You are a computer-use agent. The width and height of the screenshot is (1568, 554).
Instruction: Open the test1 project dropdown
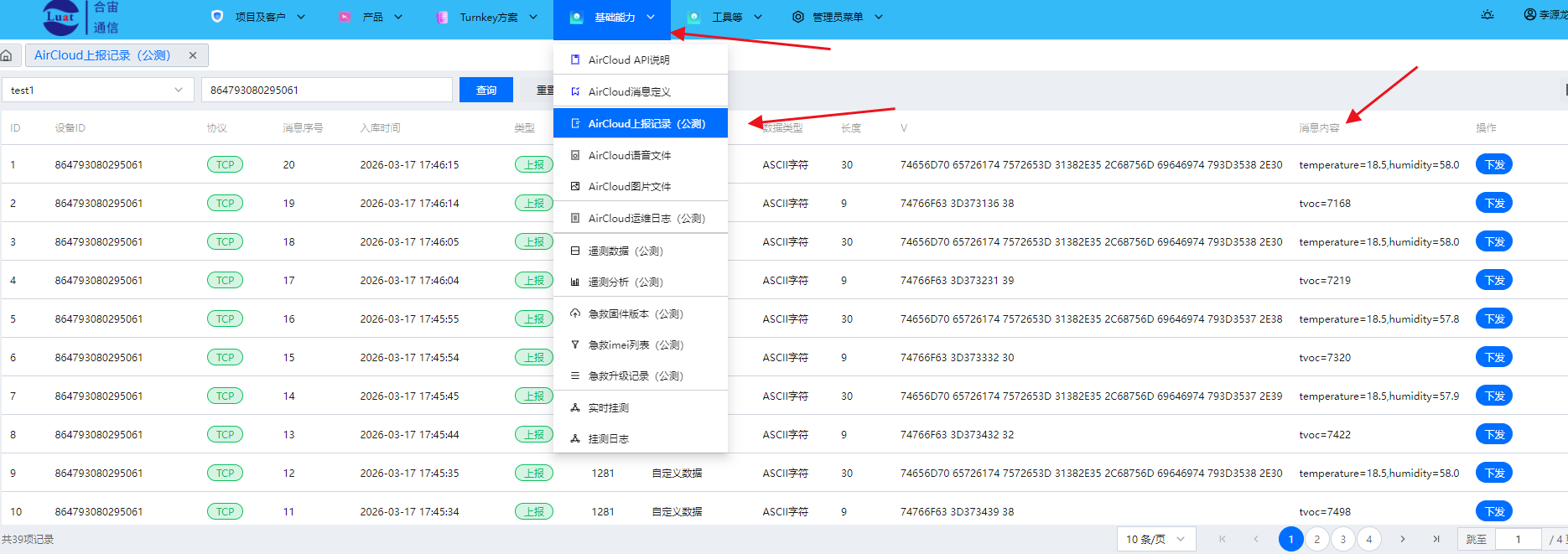pos(98,90)
